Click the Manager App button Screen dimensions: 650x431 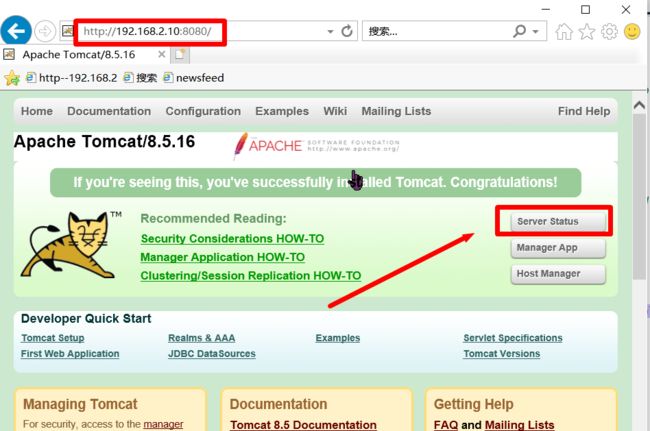click(x=558, y=248)
